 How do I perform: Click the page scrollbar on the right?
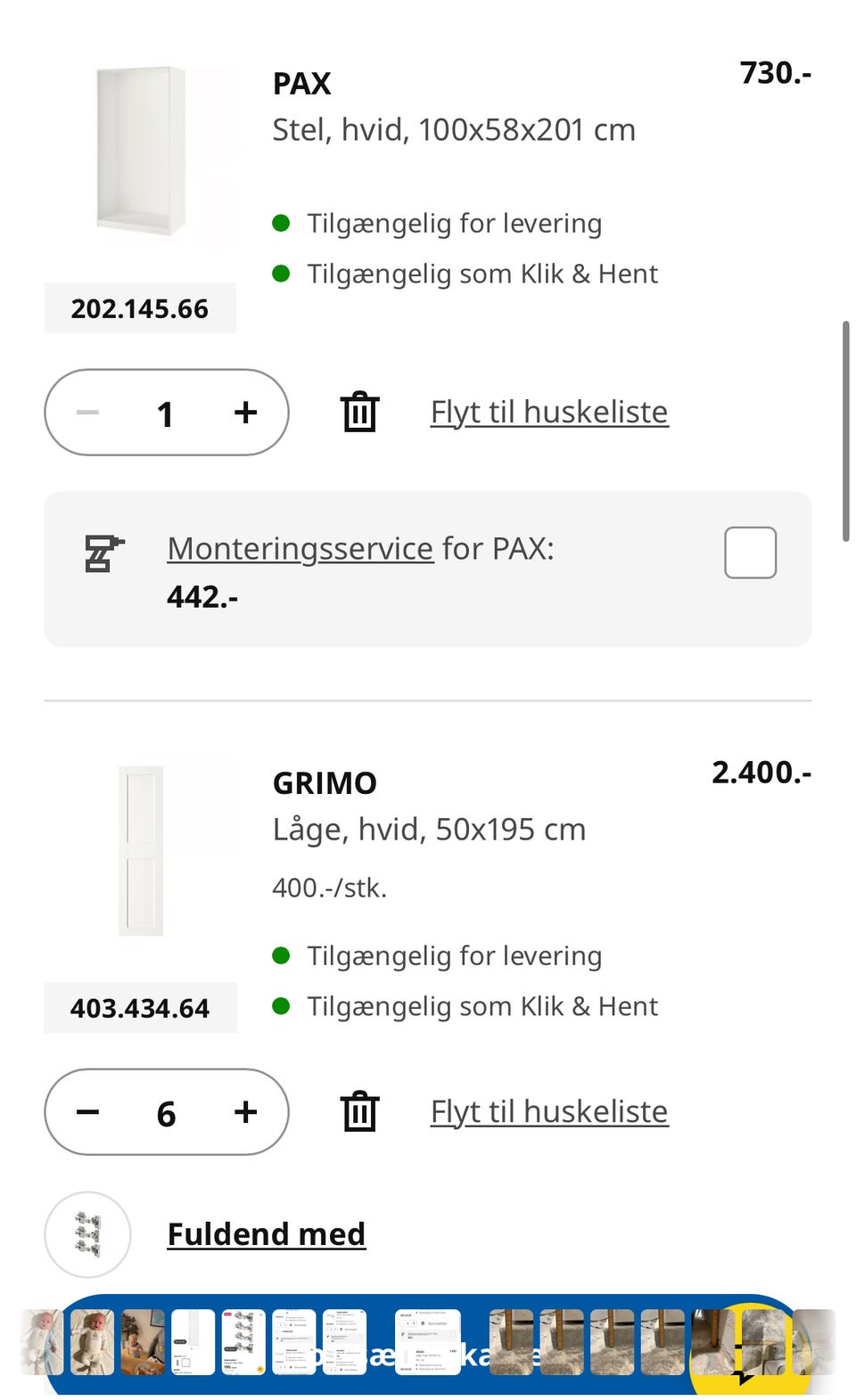click(845, 430)
